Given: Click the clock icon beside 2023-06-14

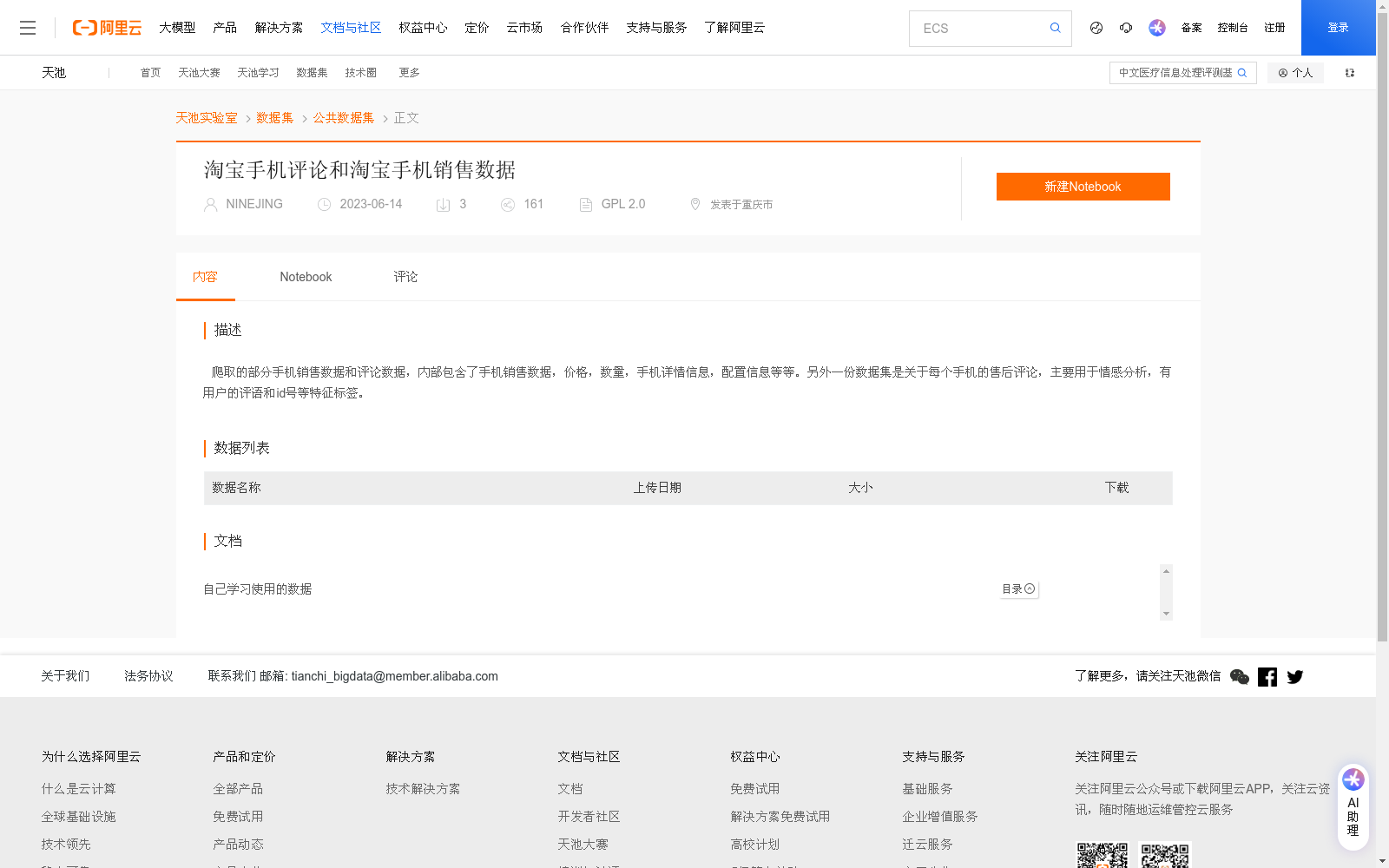Looking at the screenshot, I should (x=325, y=205).
